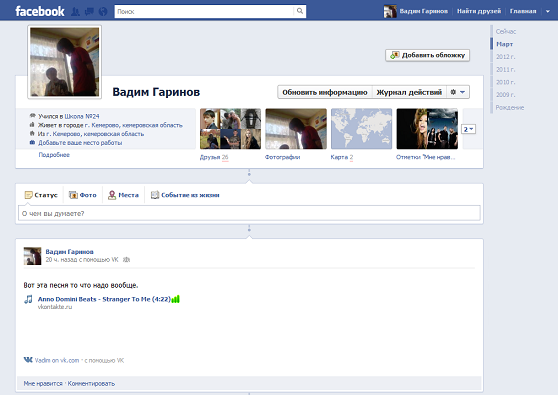Click Добавьте ваше место работы
558x395 pixels.
click(x=80, y=143)
